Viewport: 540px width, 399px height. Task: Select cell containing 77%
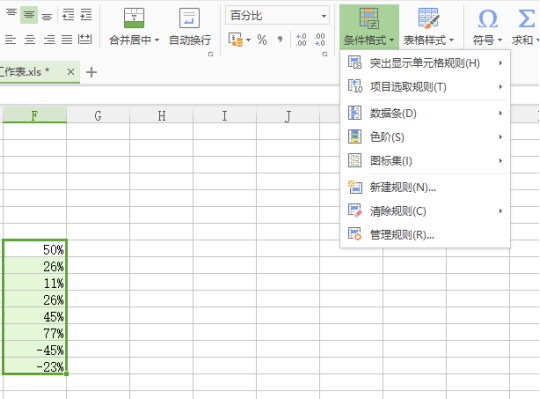click(34, 333)
